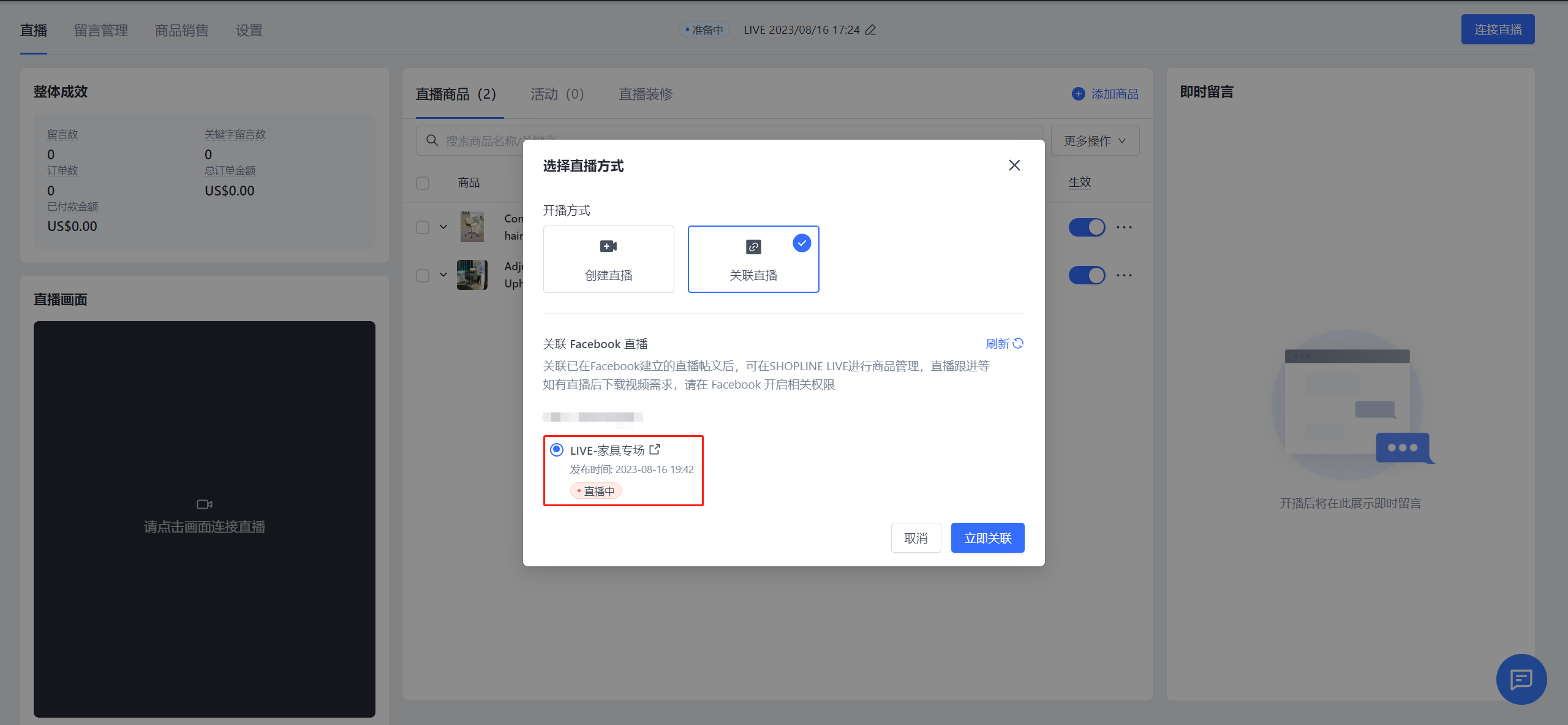The width and height of the screenshot is (1568, 725).
Task: Click the plus icon beside 添加商品
Action: [1079, 94]
